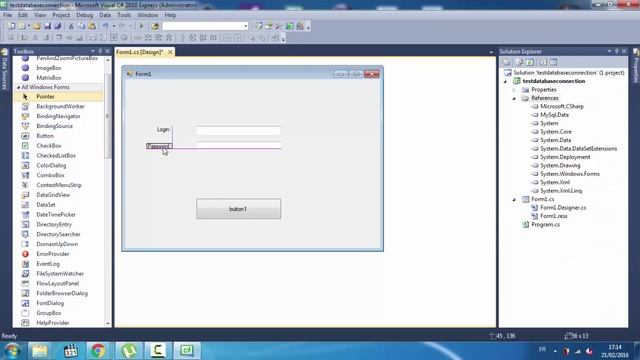640x360 pixels.
Task: Open the Debug menu
Action: (84, 15)
